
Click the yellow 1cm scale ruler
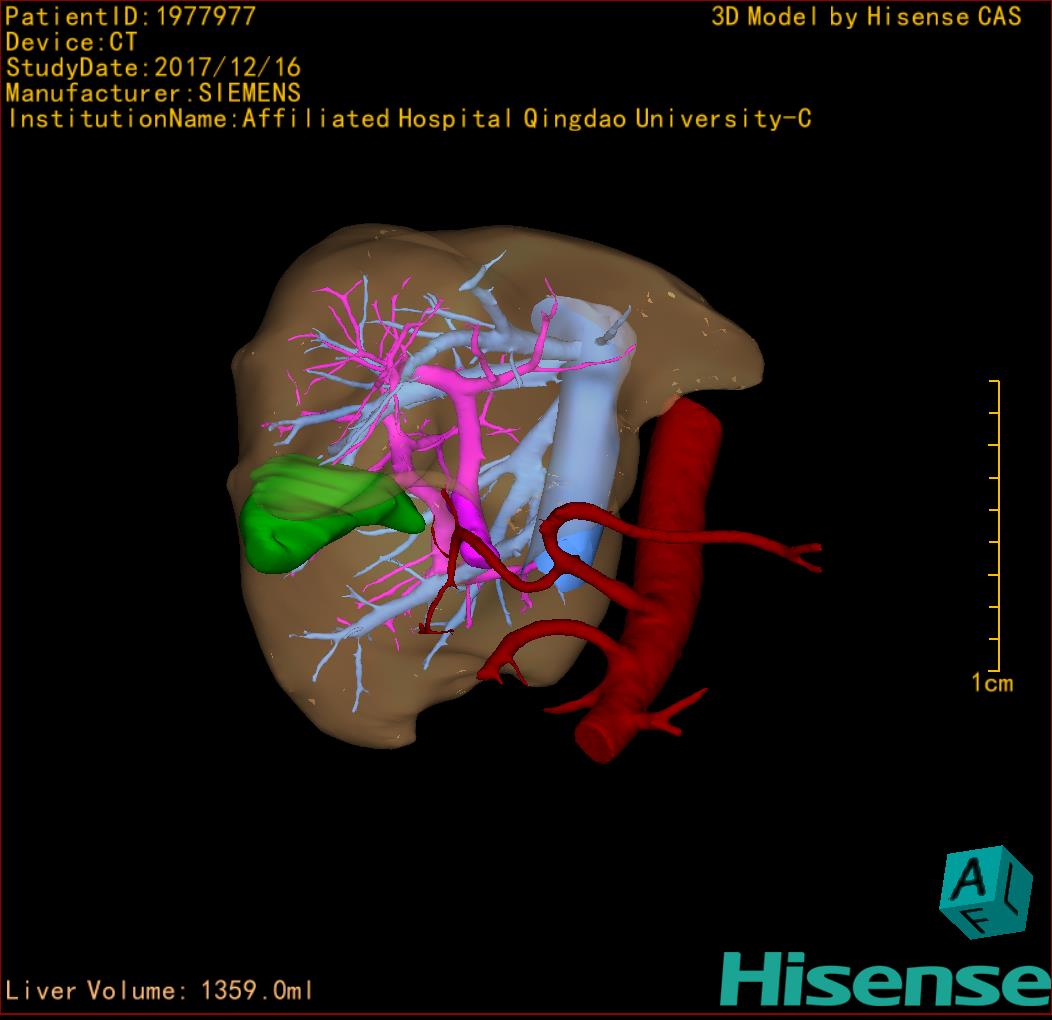996,525
